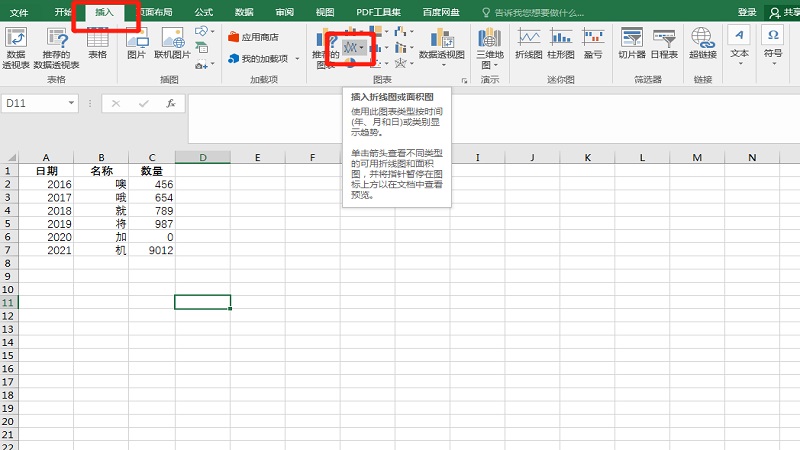Select cell C7 containing 9012

pos(147,249)
